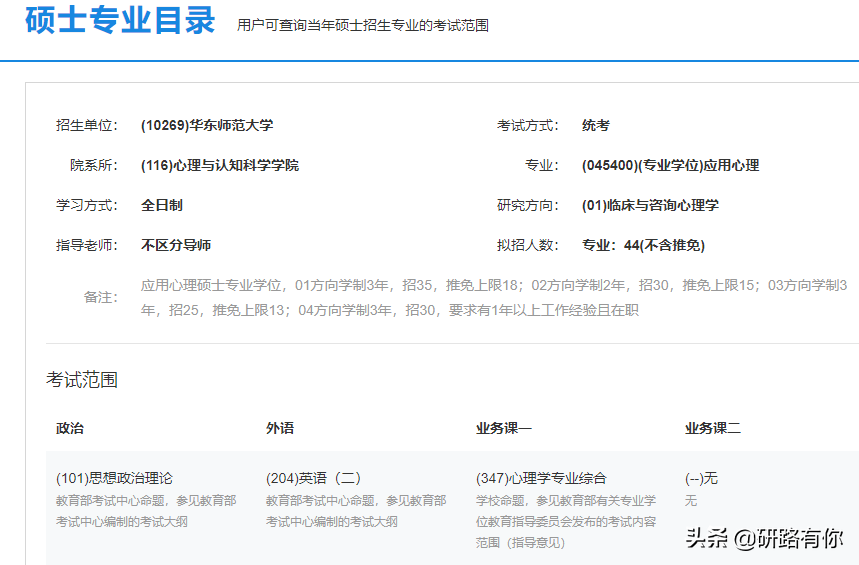Screen dimensions: 859x565
Task: Click the 拟招人数 label
Action: [528, 246]
